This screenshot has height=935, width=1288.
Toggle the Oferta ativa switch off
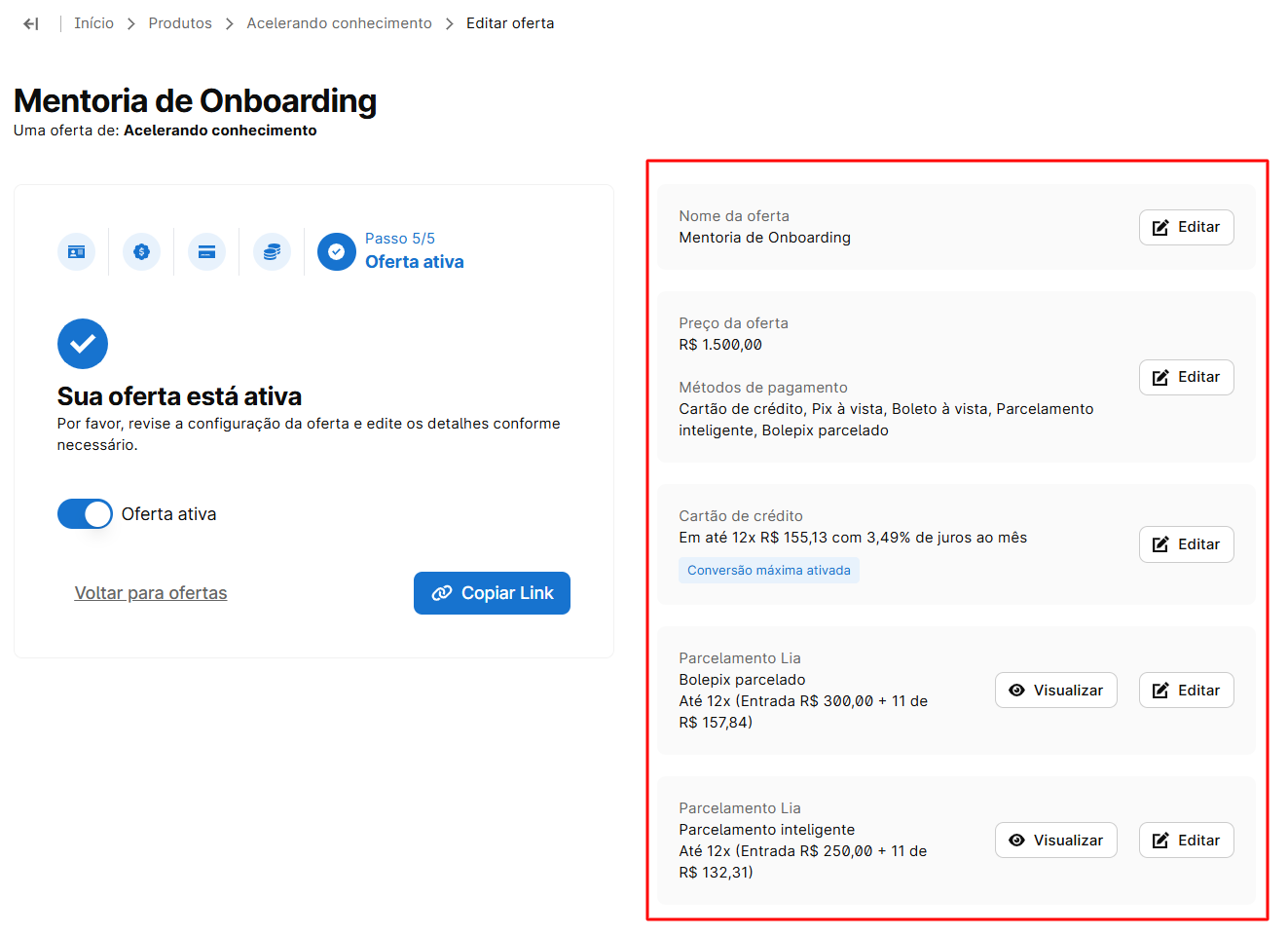coord(85,514)
